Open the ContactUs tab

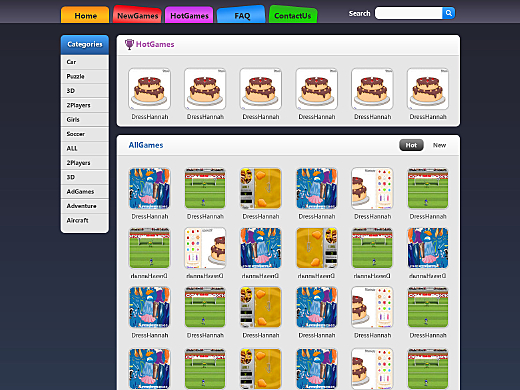293,15
